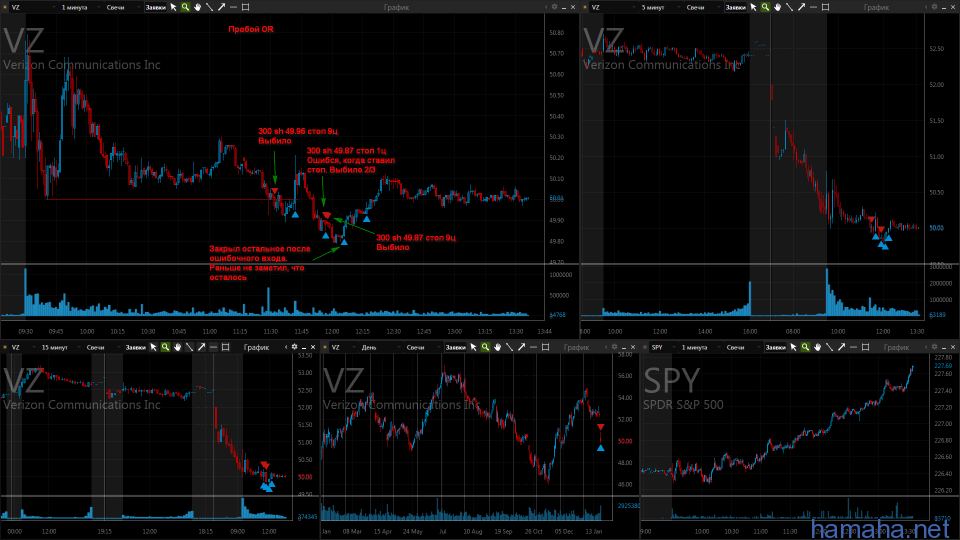The width and height of the screenshot is (960, 540).
Task: Choose arrow drawing tool in День chart
Action: click(522, 347)
